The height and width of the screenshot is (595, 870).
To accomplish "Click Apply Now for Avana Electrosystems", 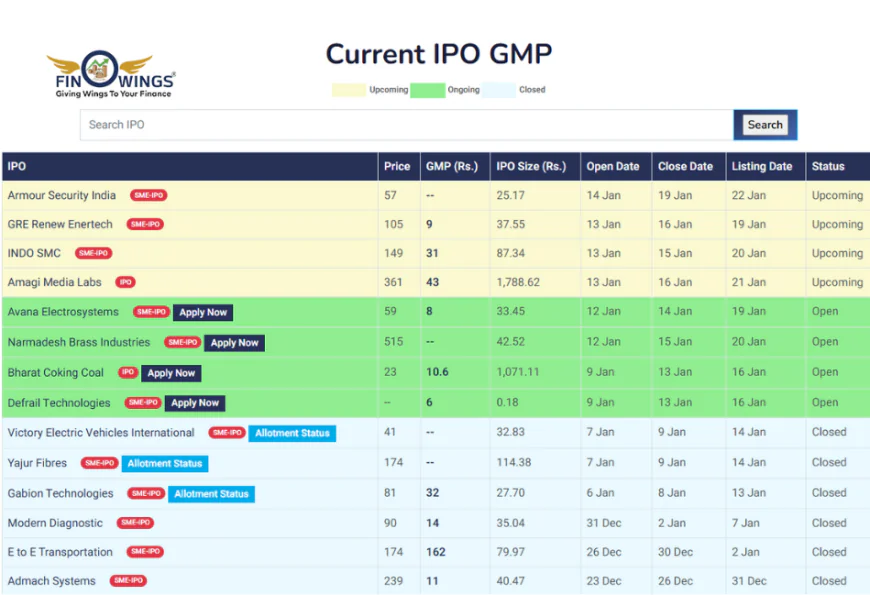I will [x=203, y=312].
